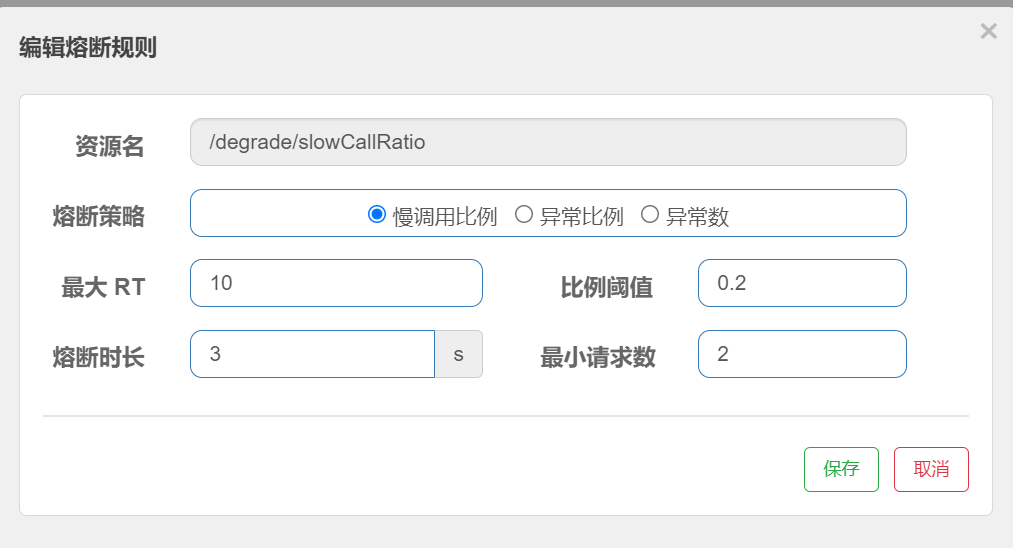The height and width of the screenshot is (548, 1013).
Task: Click the 保存 button
Action: 841,469
